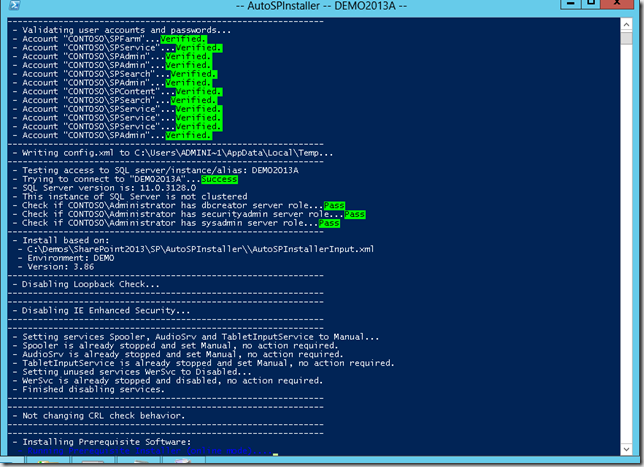Click the green "Success" connection result

point(219,179)
